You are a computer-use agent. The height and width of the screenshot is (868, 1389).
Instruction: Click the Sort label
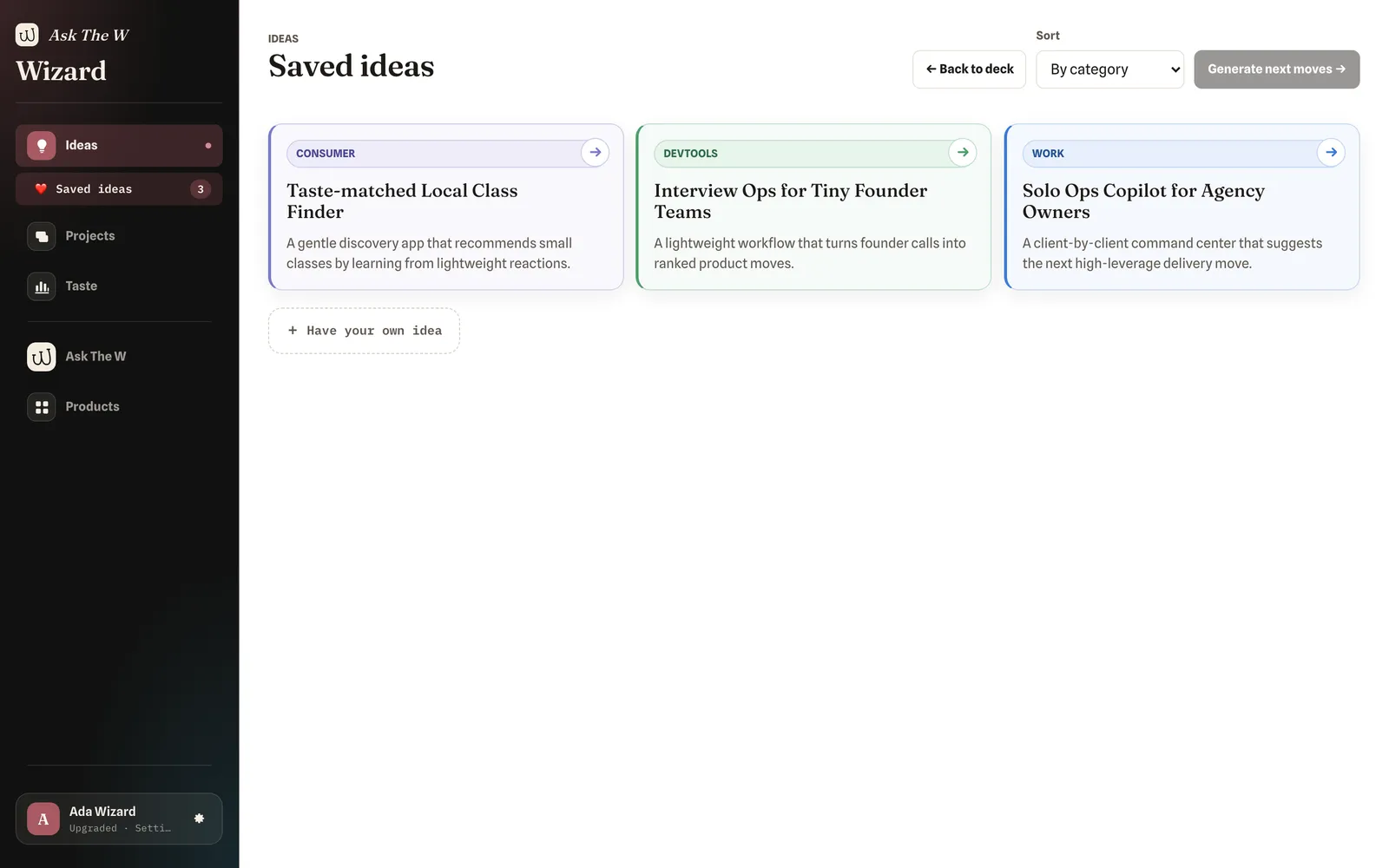point(1047,36)
